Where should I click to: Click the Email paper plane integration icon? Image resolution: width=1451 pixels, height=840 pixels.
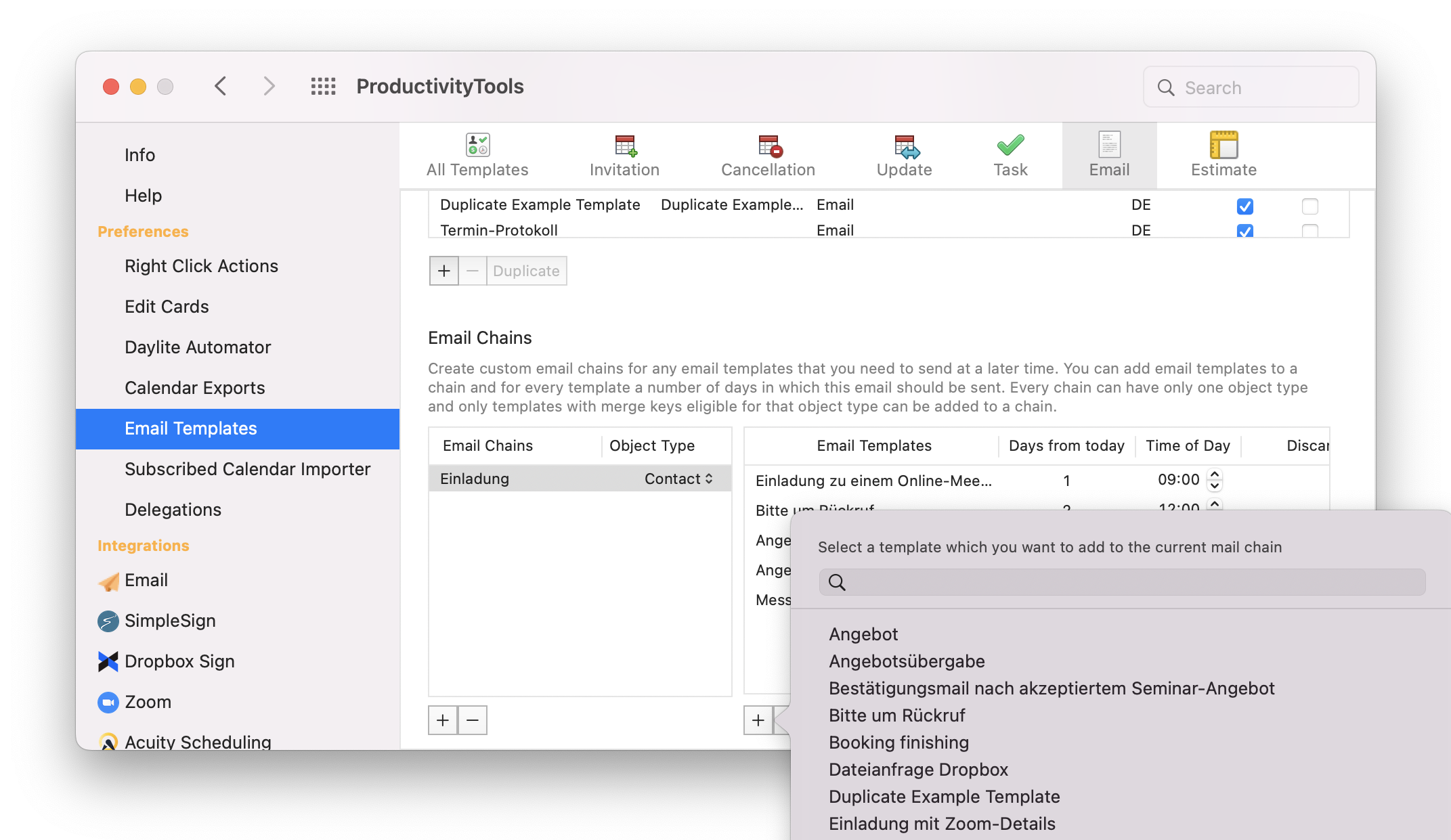[108, 581]
